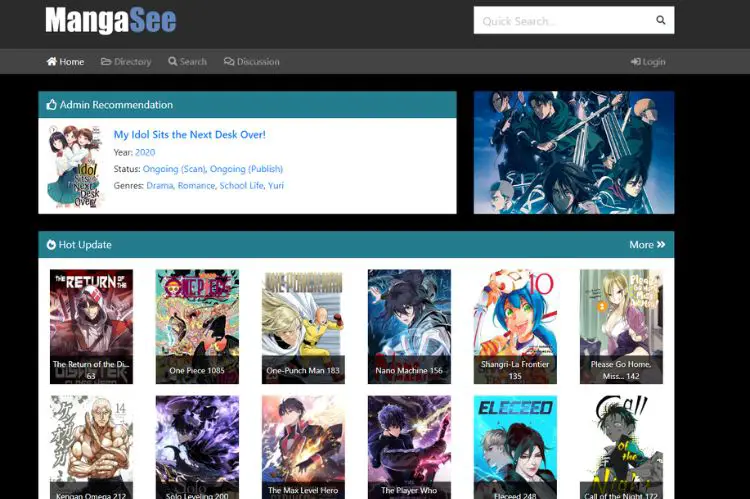This screenshot has width=750, height=499.
Task: Open Solo Leveling 200 cover
Action: pyautogui.click(x=197, y=447)
